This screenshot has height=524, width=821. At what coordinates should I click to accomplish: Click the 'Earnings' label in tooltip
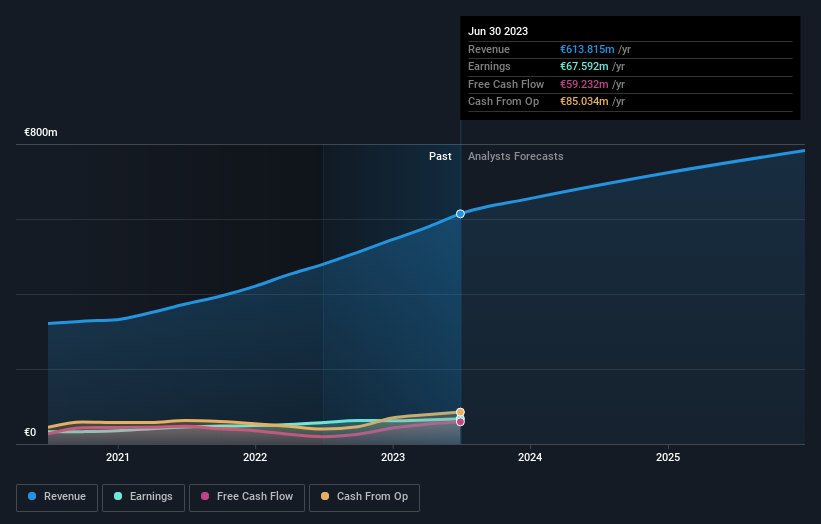(489, 66)
